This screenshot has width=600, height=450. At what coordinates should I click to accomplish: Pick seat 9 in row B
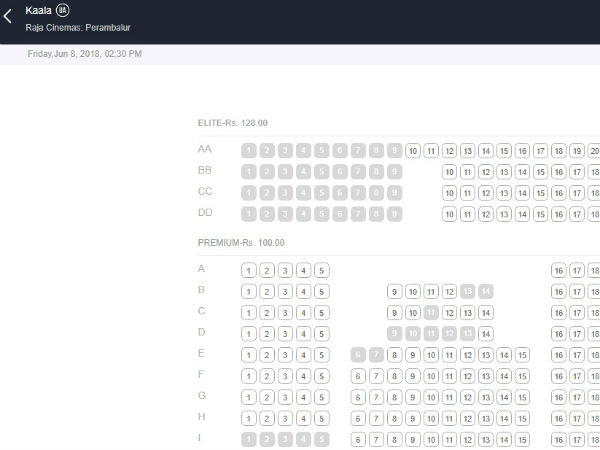(395, 292)
